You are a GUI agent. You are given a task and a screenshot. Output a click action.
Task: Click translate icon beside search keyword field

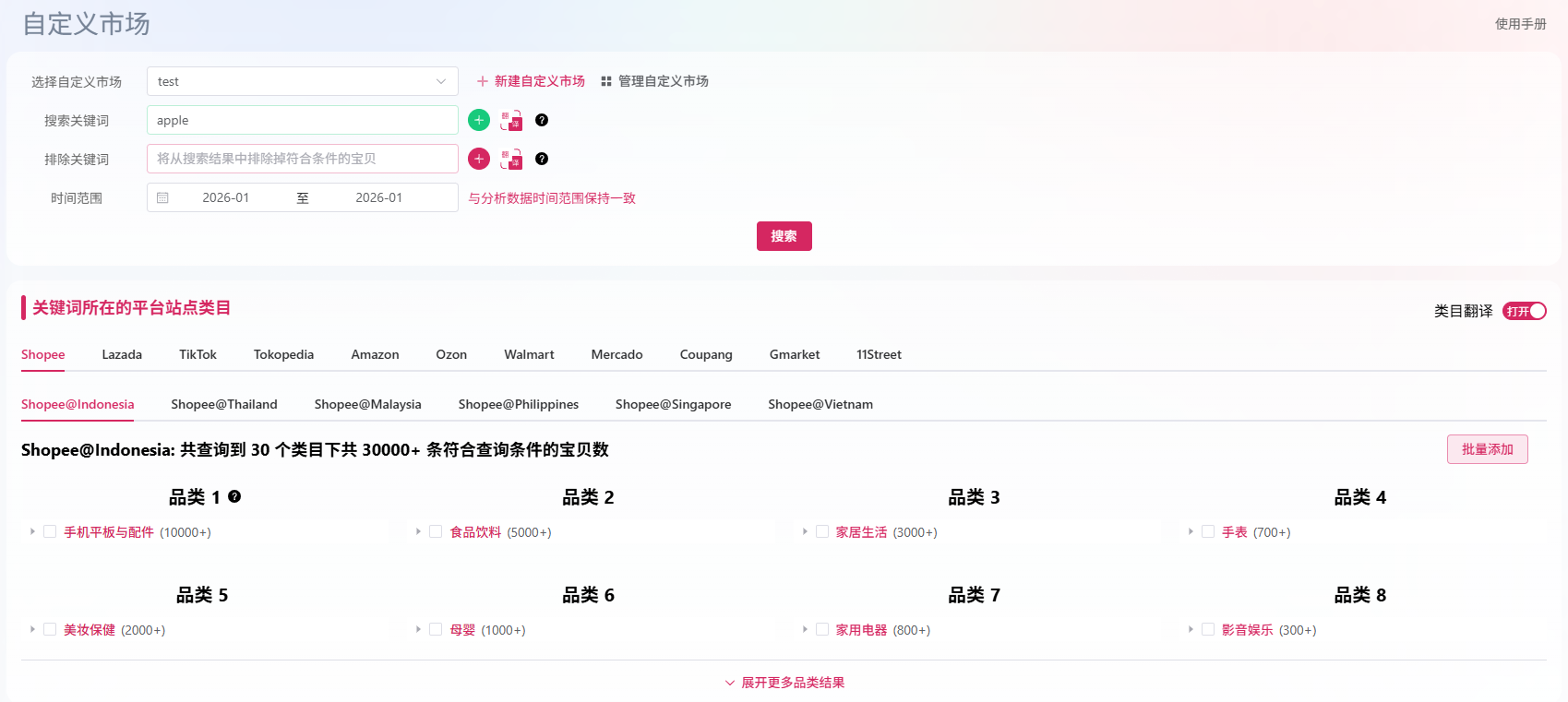[x=511, y=120]
